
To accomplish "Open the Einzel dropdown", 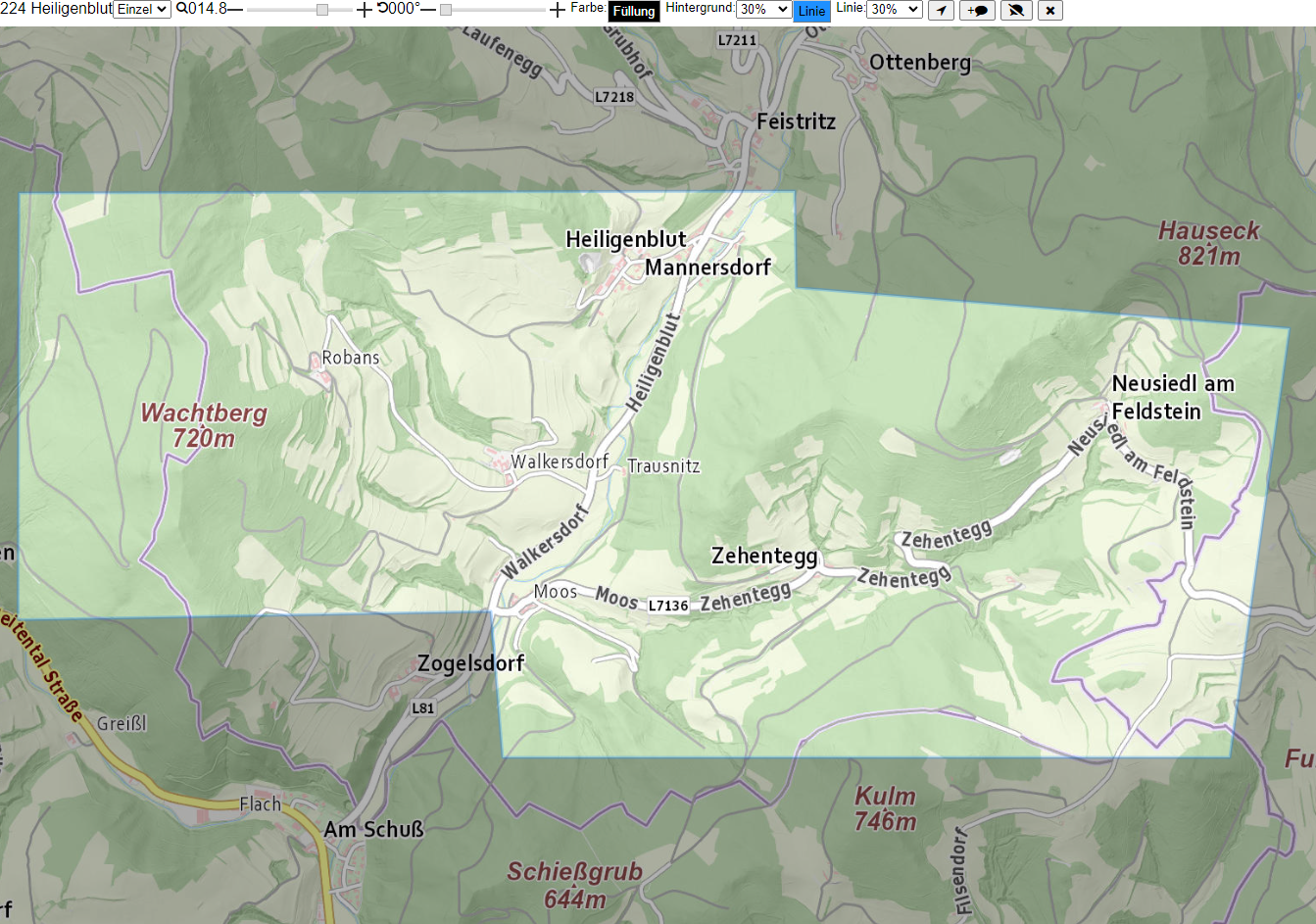I will click(x=142, y=9).
